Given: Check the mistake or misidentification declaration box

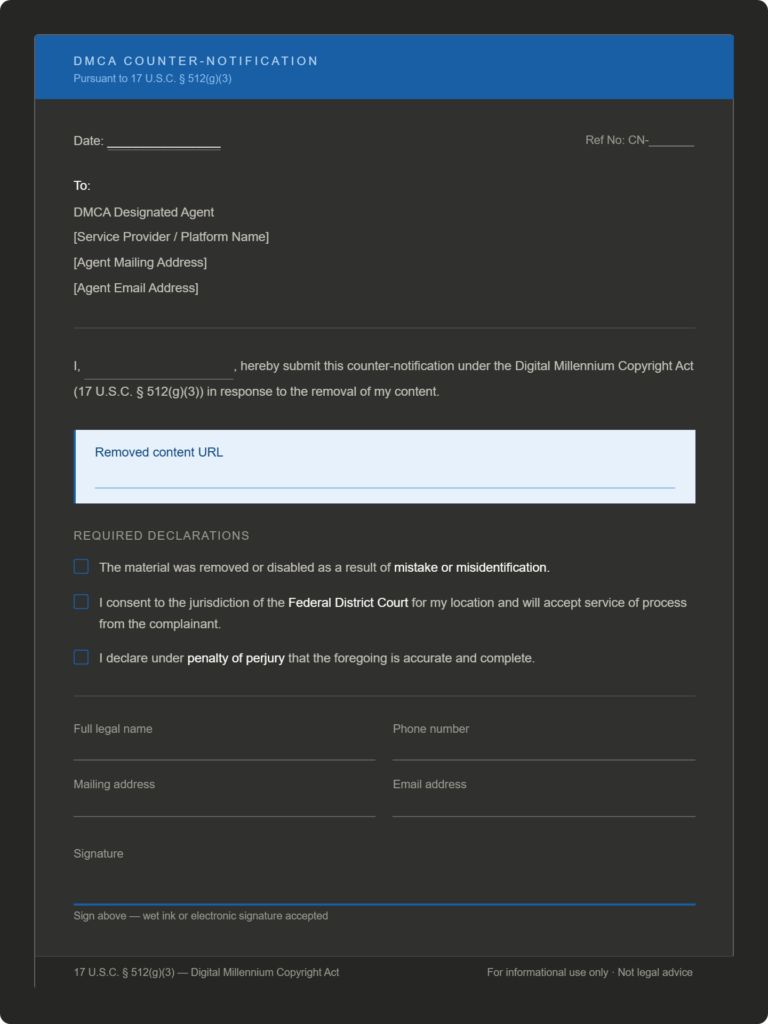Looking at the screenshot, I should point(81,567).
